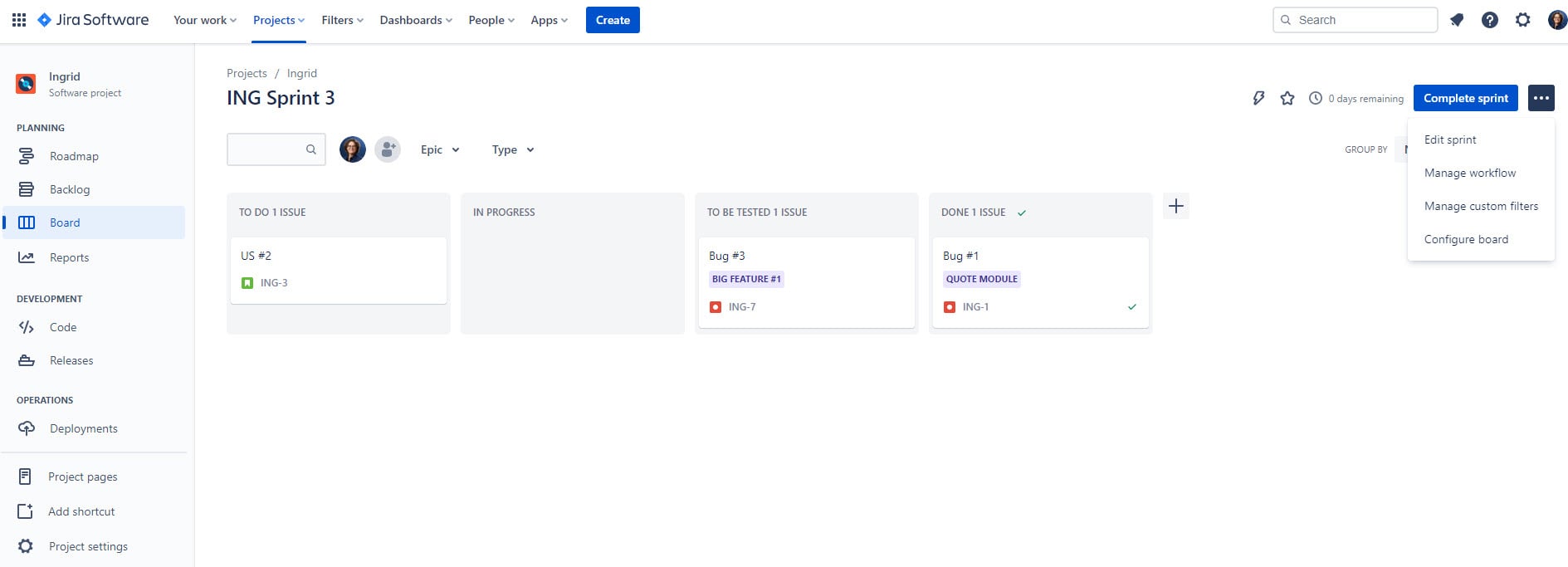1568x567 pixels.
Task: Toggle the three-dots more actions button
Action: [x=1541, y=98]
